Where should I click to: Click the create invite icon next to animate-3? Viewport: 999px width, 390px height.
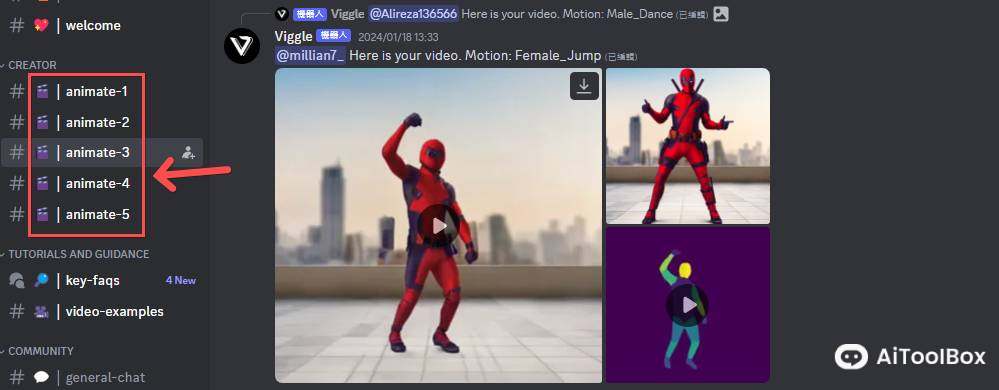point(188,153)
